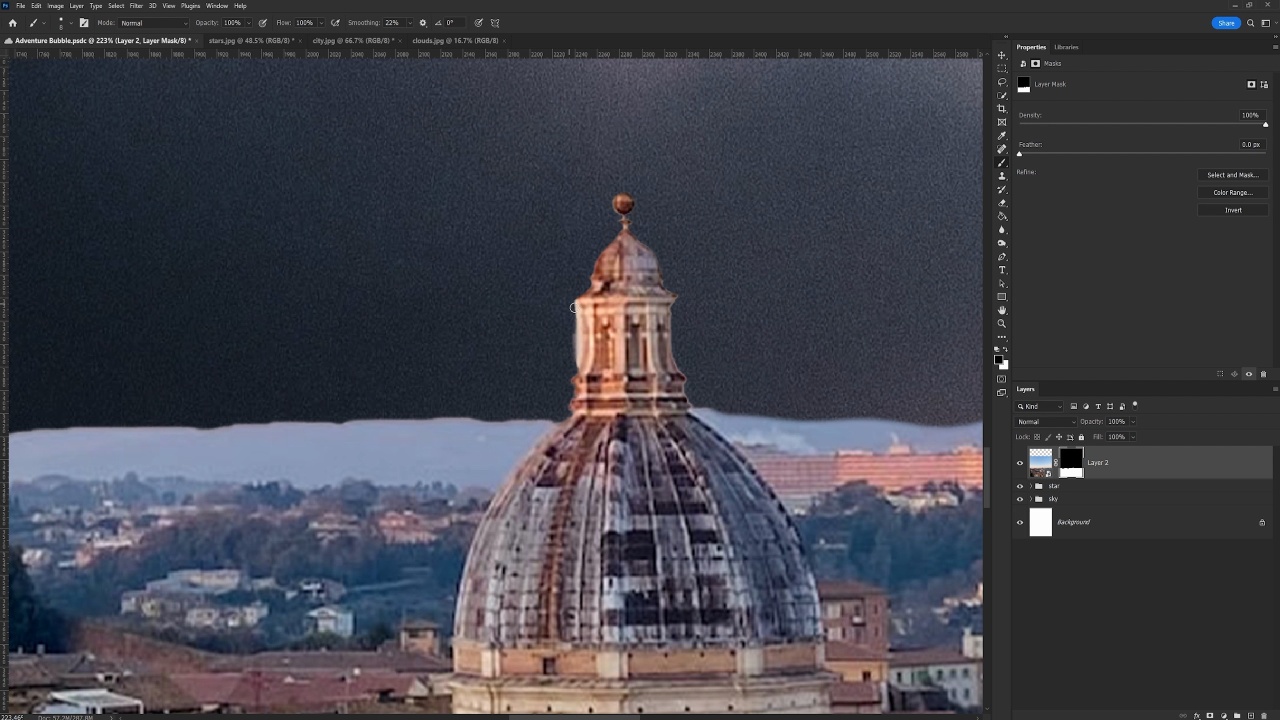
Task: Pick the Eyedropper tool
Action: point(1002,136)
